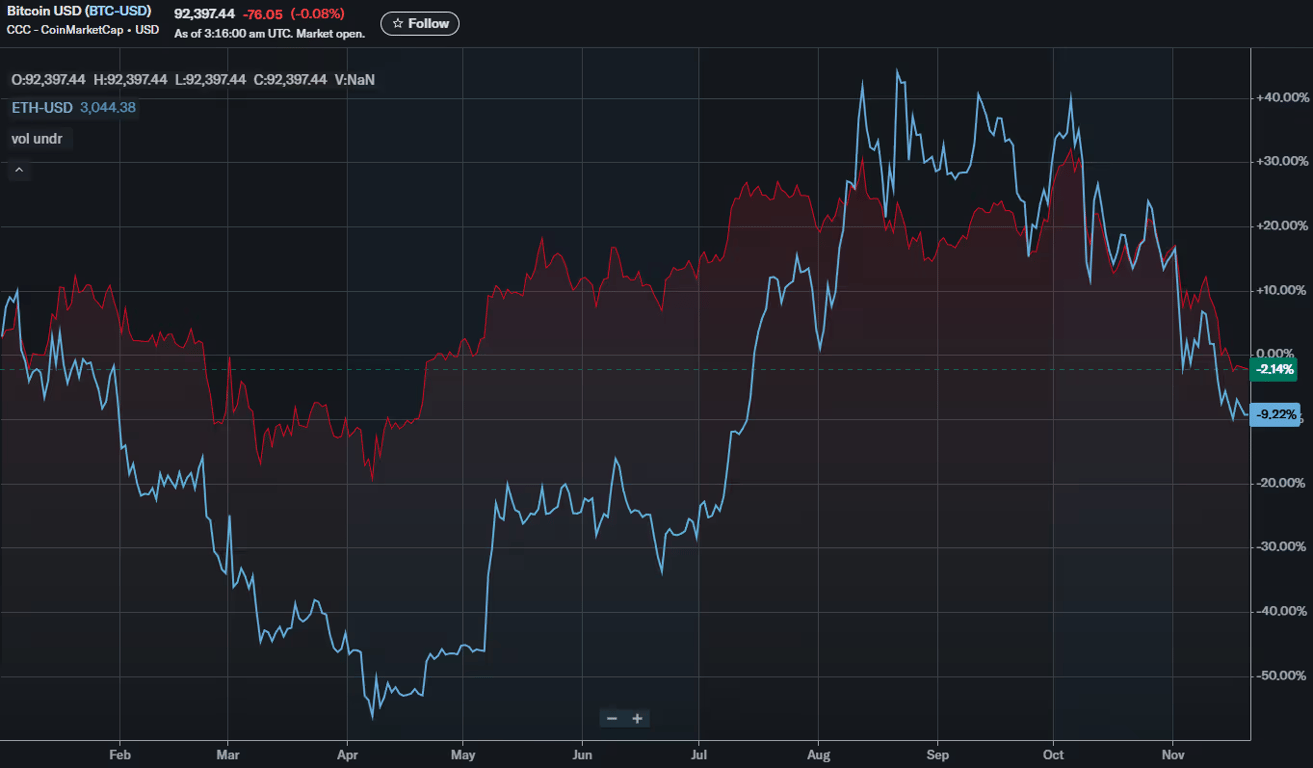The height and width of the screenshot is (768, 1313).
Task: Click the Jul label on time axis
Action: point(699,753)
